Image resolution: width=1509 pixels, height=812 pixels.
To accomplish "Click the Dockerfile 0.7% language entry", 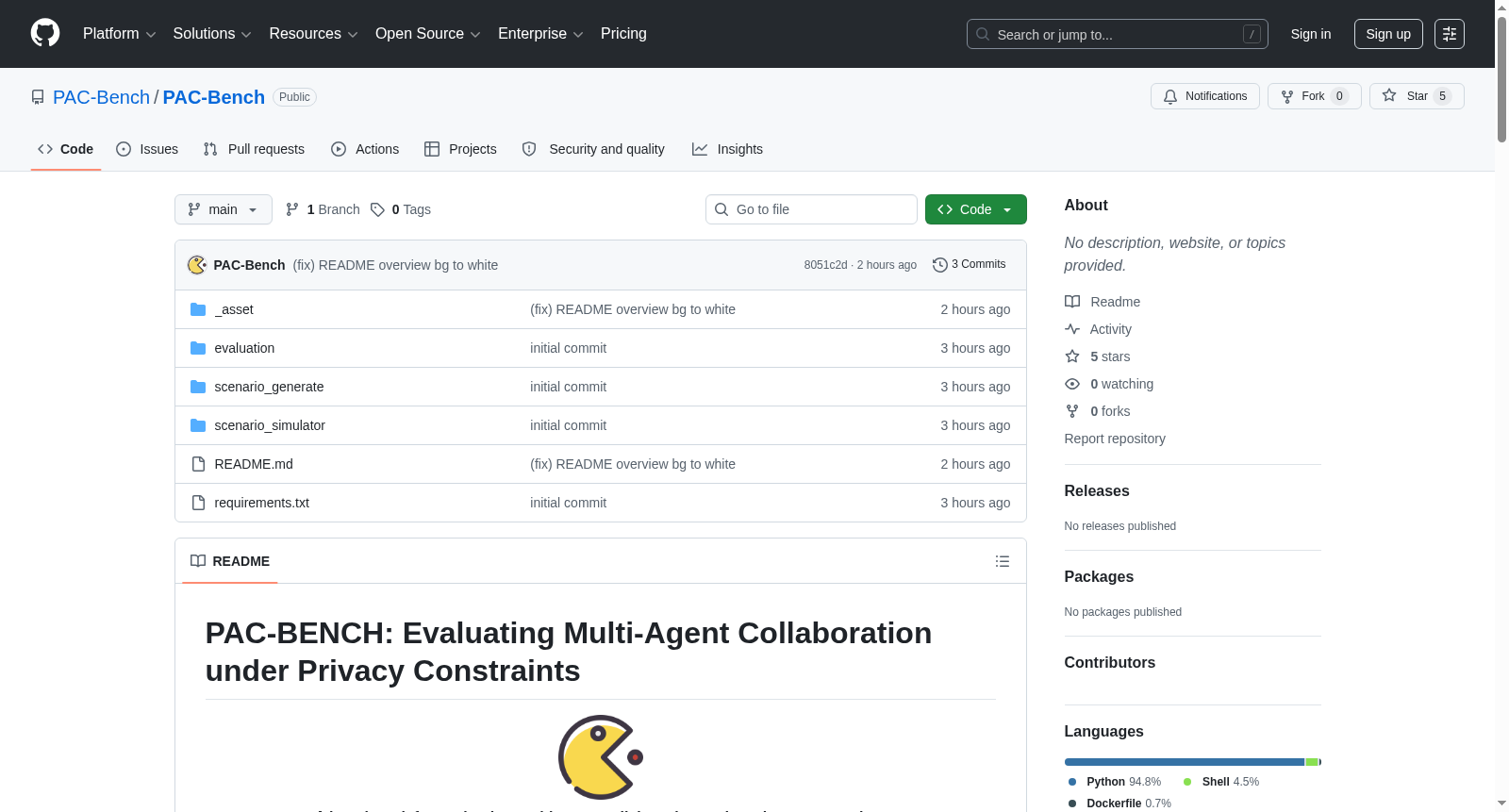I will 1119,804.
